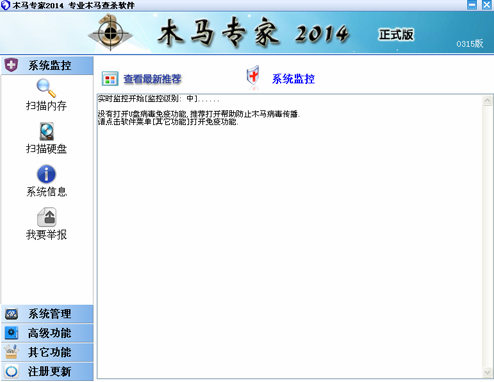Open the 系统管理 sidebar section
The height and width of the screenshot is (382, 494).
[x=47, y=314]
